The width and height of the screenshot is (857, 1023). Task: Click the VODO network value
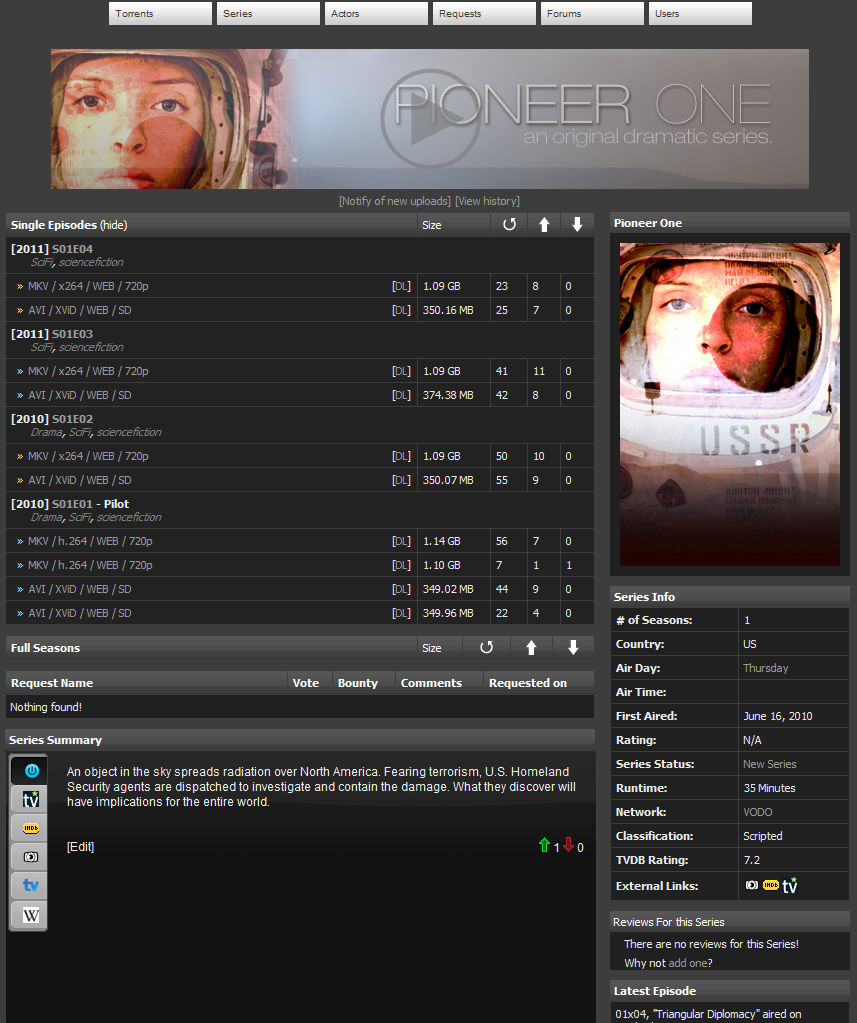click(x=758, y=812)
